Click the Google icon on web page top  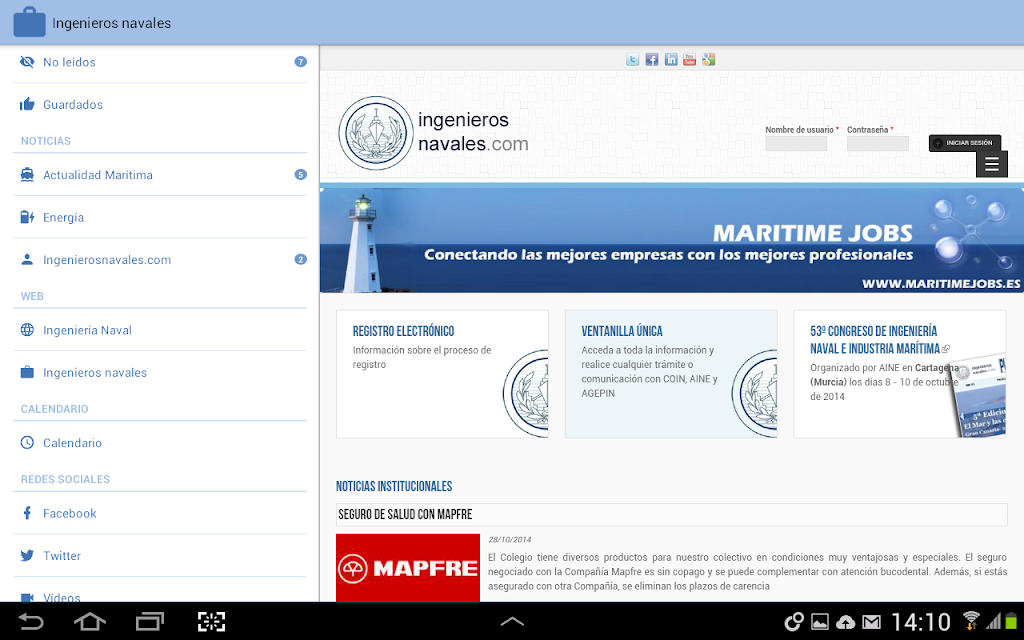pos(709,59)
